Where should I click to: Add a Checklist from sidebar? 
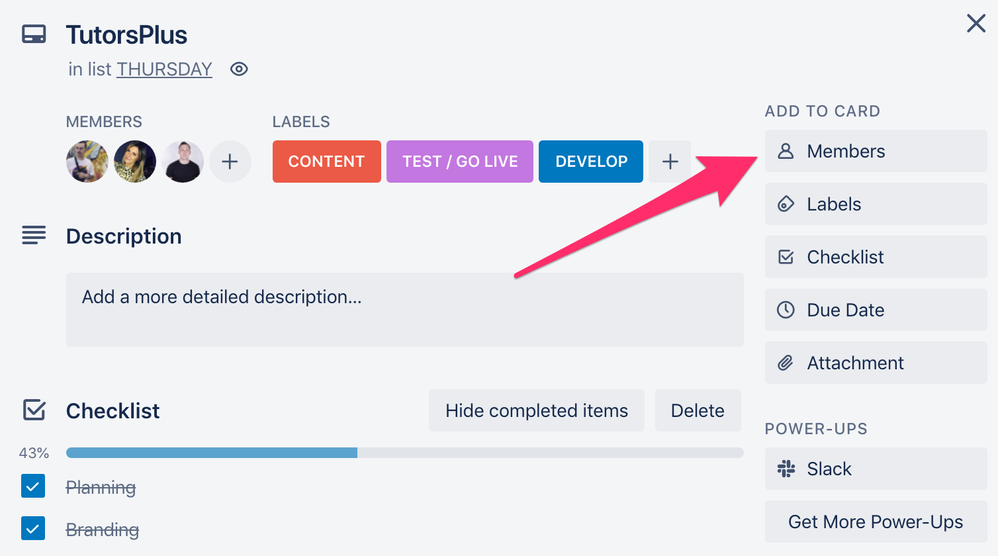(x=875, y=257)
